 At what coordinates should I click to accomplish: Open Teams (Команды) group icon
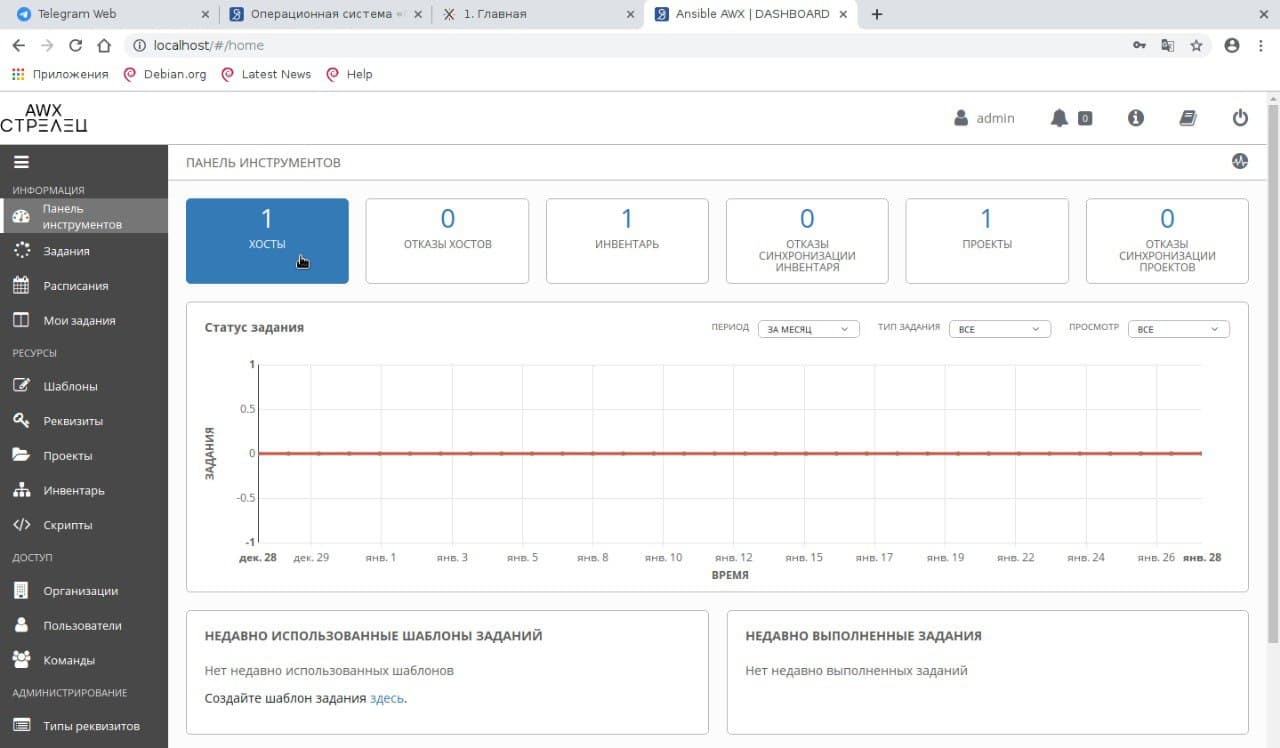pos(21,660)
